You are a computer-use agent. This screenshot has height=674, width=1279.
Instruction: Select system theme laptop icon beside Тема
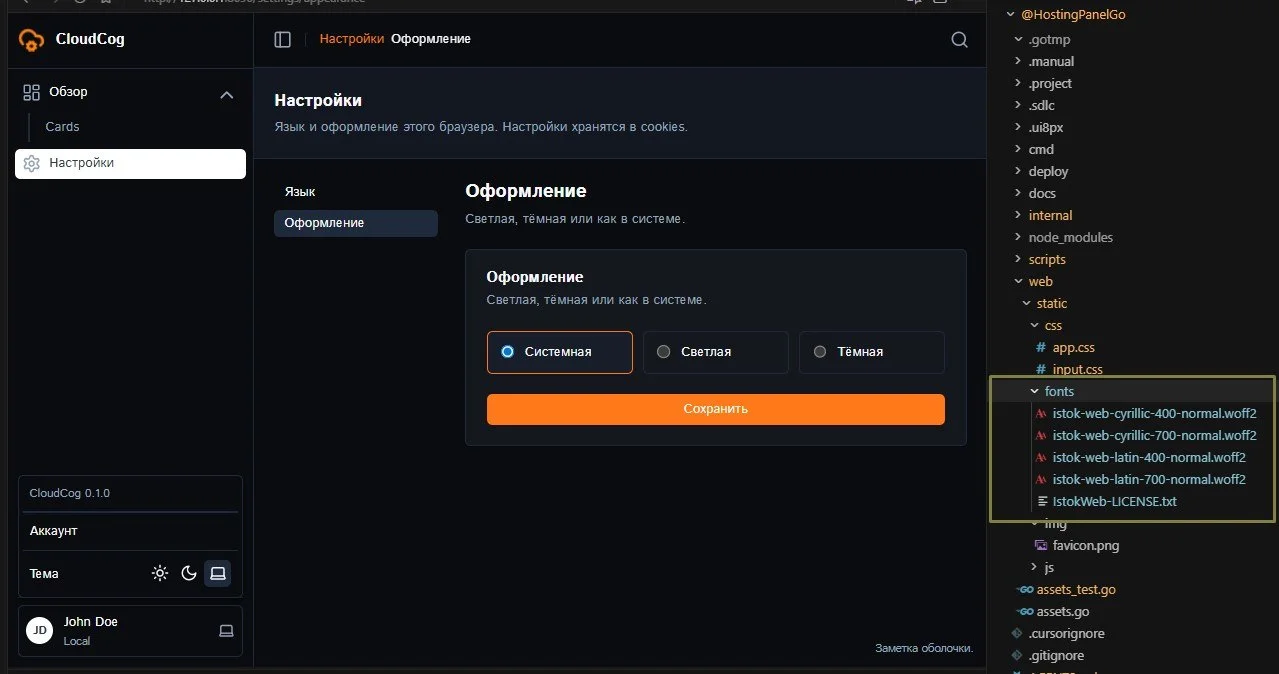click(x=217, y=573)
